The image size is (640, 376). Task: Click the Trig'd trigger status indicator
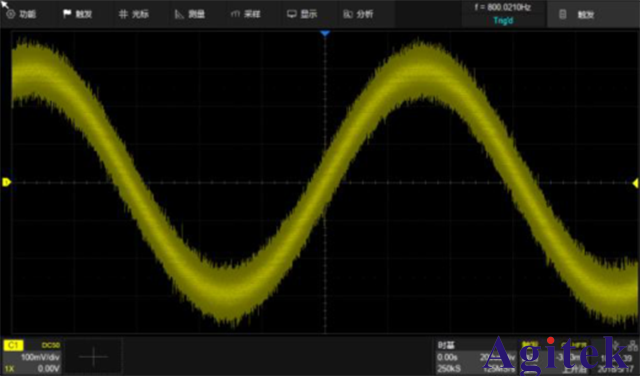coord(503,21)
